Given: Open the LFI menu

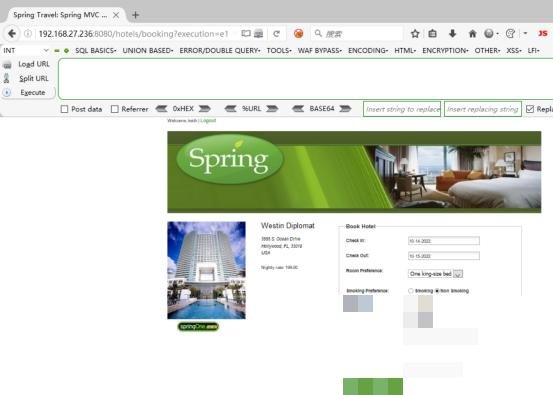Looking at the screenshot, I should click(x=534, y=50).
